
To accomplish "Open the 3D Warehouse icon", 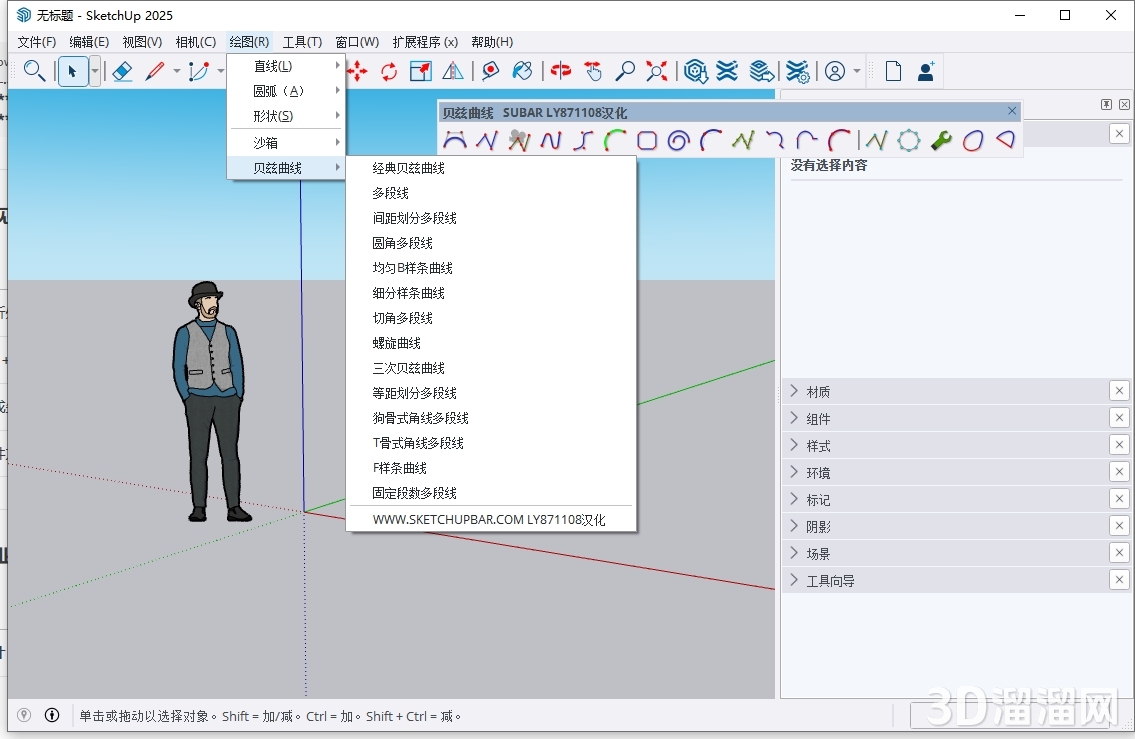I will 695,71.
